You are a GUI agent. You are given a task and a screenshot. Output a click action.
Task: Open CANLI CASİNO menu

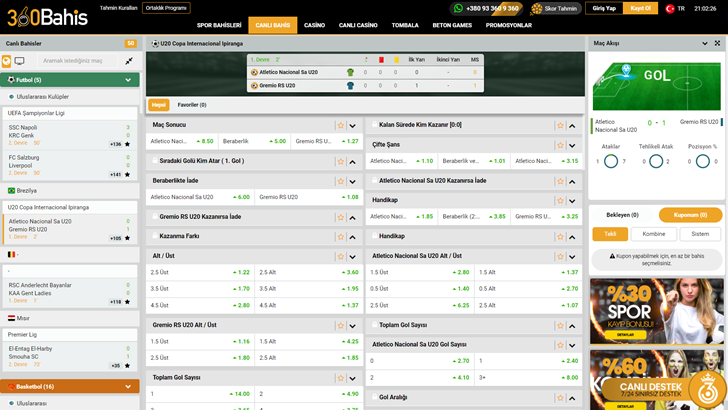click(x=358, y=25)
